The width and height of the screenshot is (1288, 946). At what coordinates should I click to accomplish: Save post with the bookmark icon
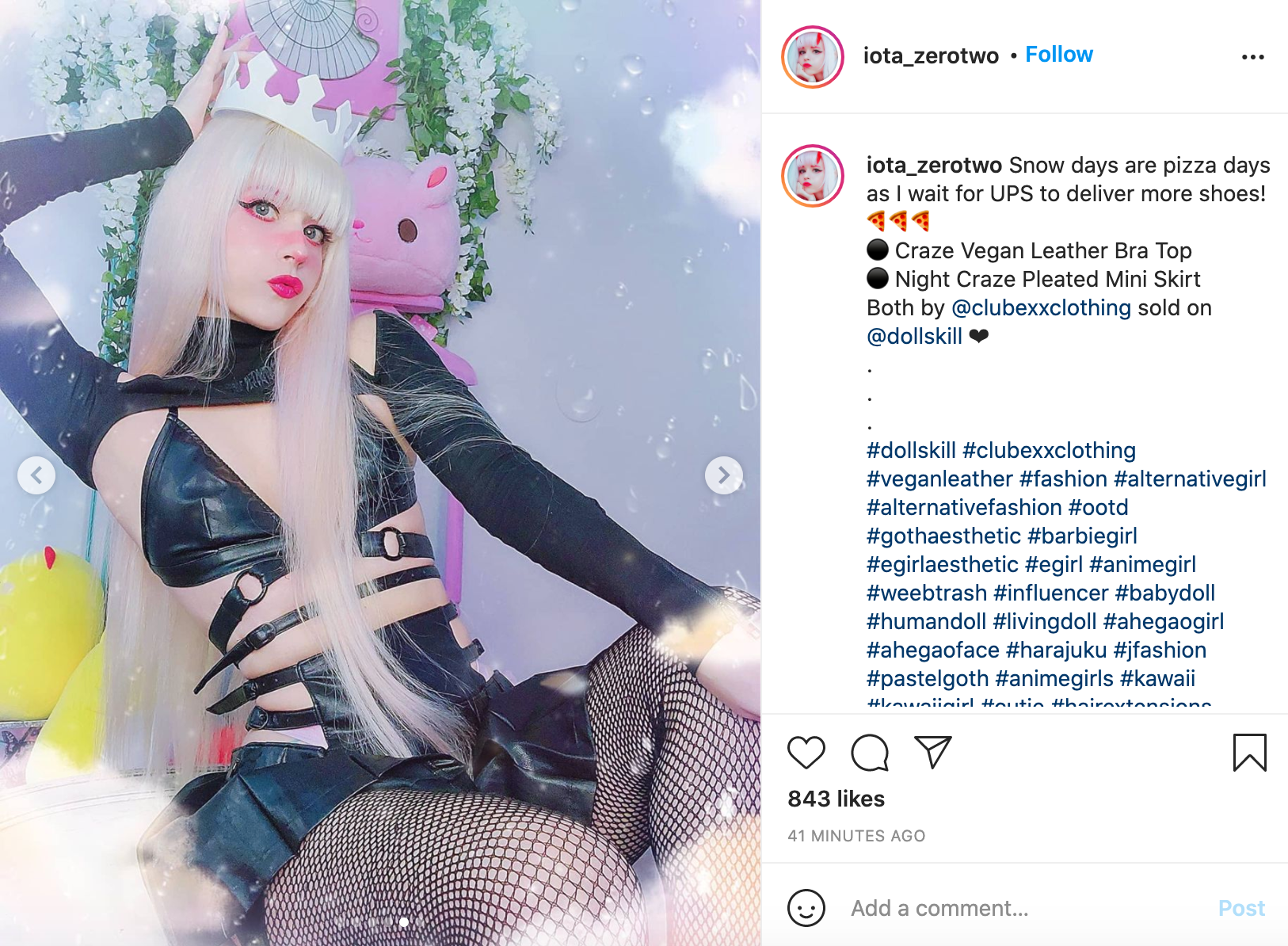1249,753
